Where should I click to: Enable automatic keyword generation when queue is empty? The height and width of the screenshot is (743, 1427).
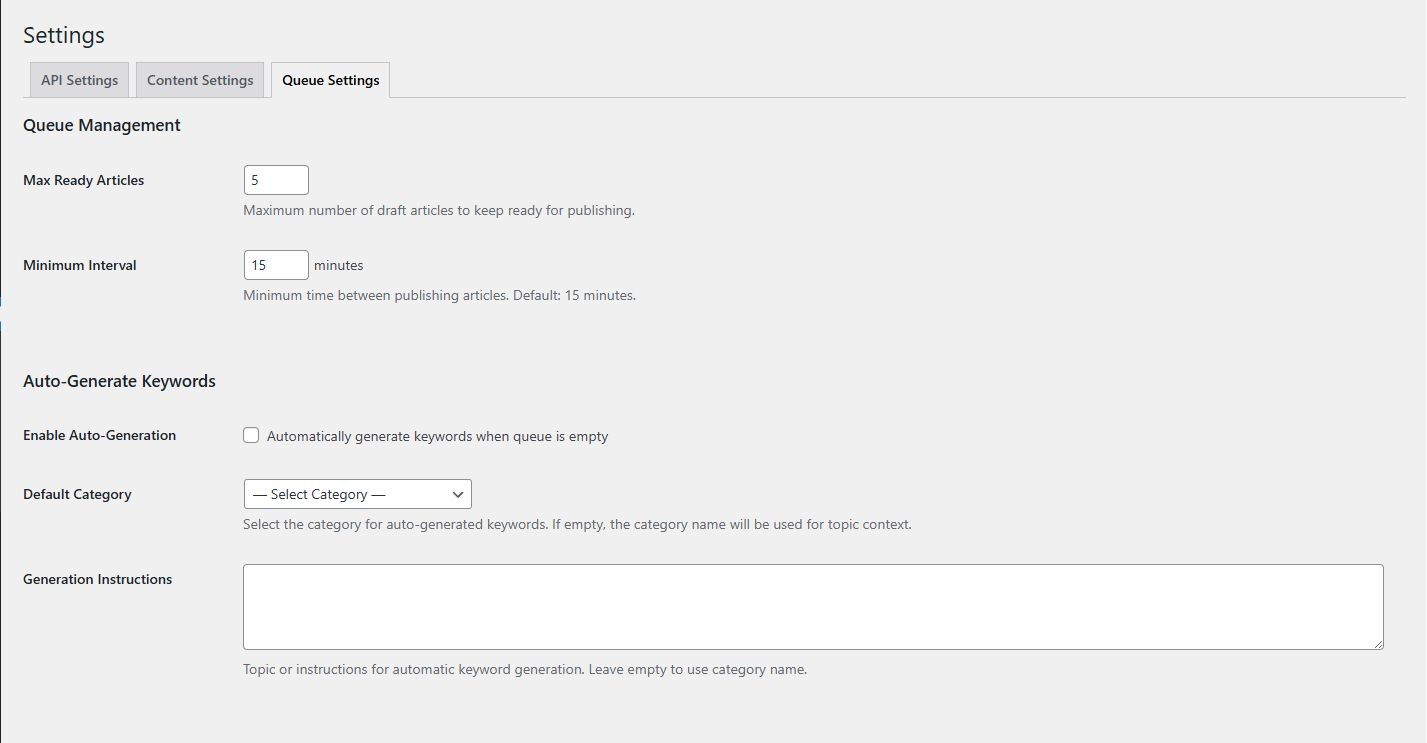click(251, 434)
